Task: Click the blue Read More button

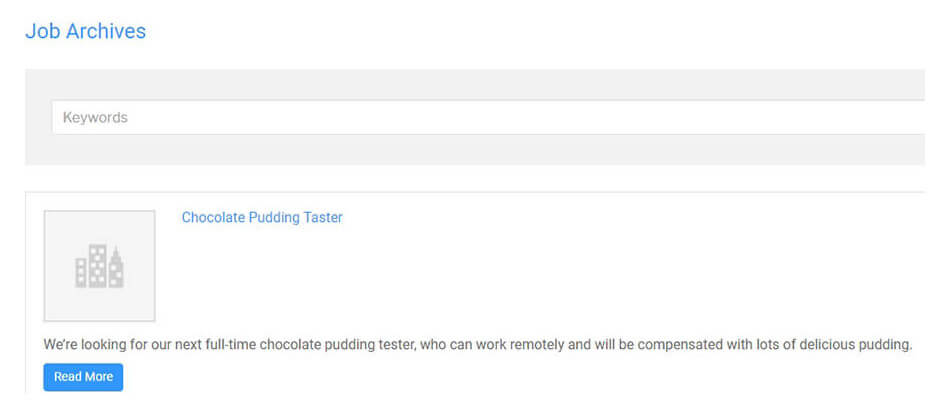Action: 83,377
